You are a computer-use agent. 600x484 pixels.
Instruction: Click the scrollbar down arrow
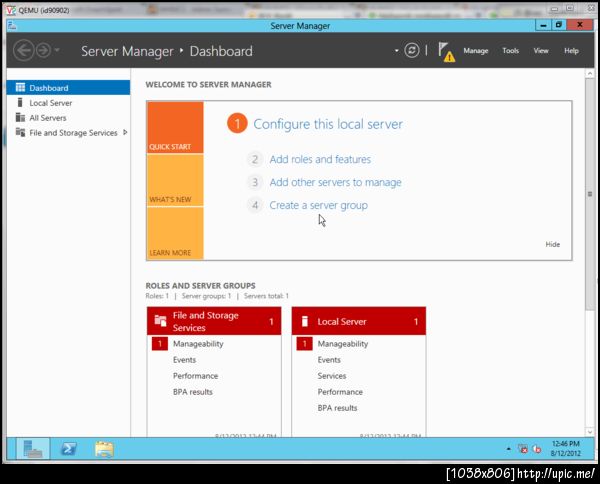click(x=590, y=432)
